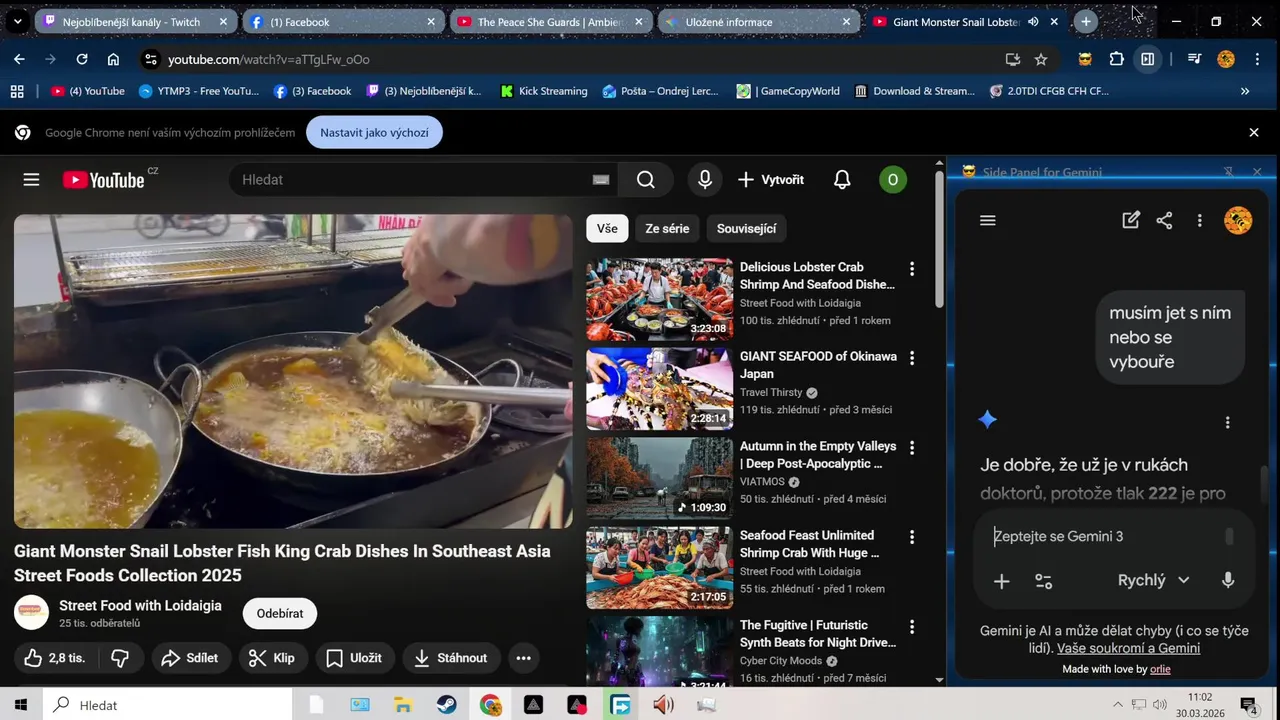Open Seafood Feast Unlimited video thumbnail
Viewport: 1280px width, 720px height.
tap(659, 568)
